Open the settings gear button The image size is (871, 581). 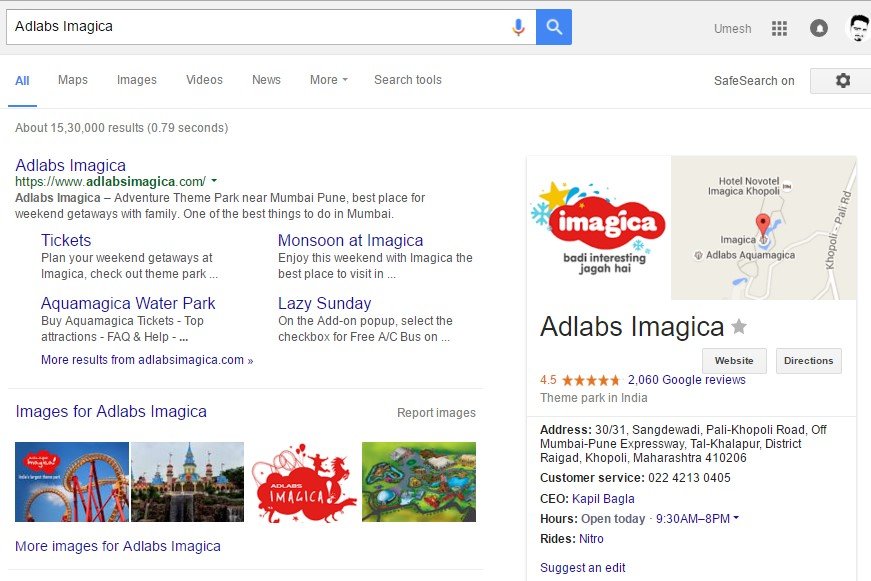point(843,81)
